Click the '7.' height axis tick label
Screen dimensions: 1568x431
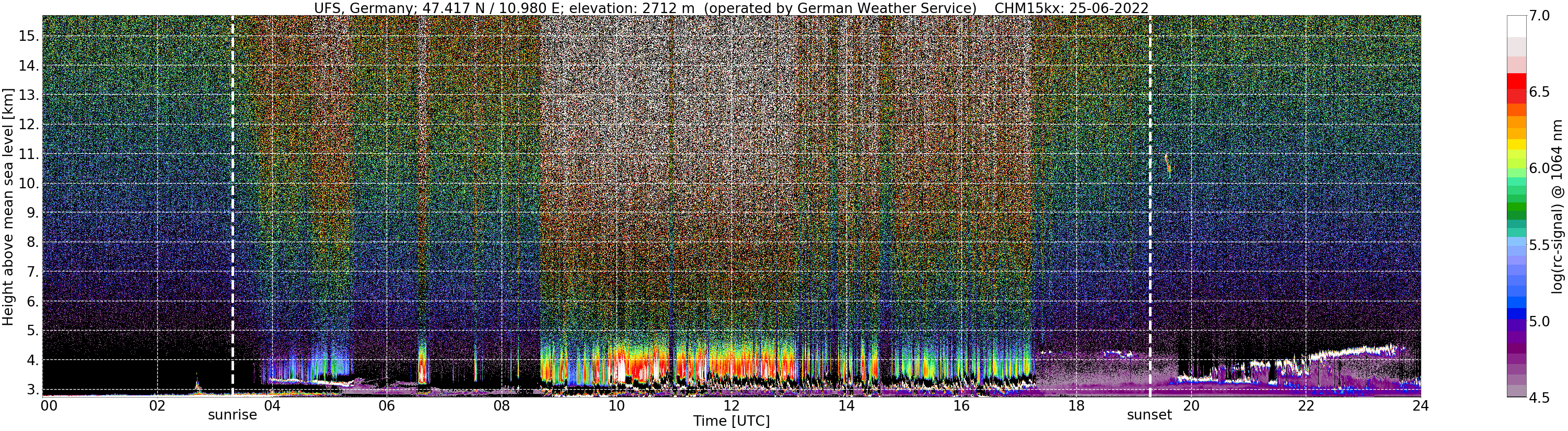[33, 272]
